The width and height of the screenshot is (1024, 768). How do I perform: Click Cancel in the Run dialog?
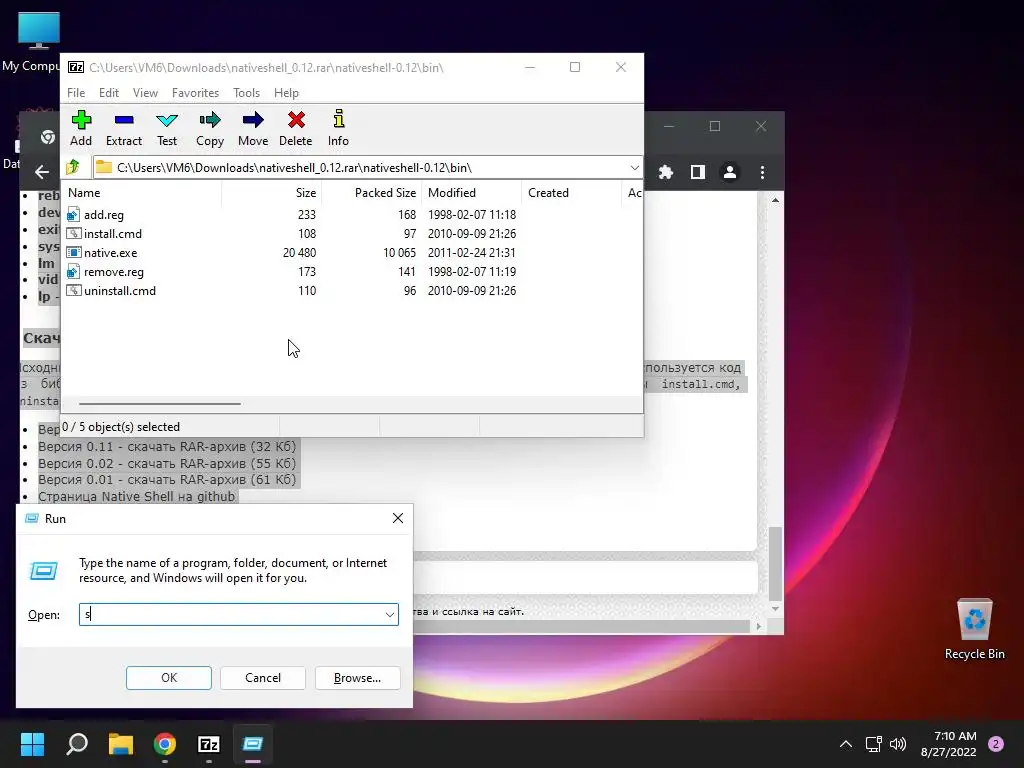263,678
